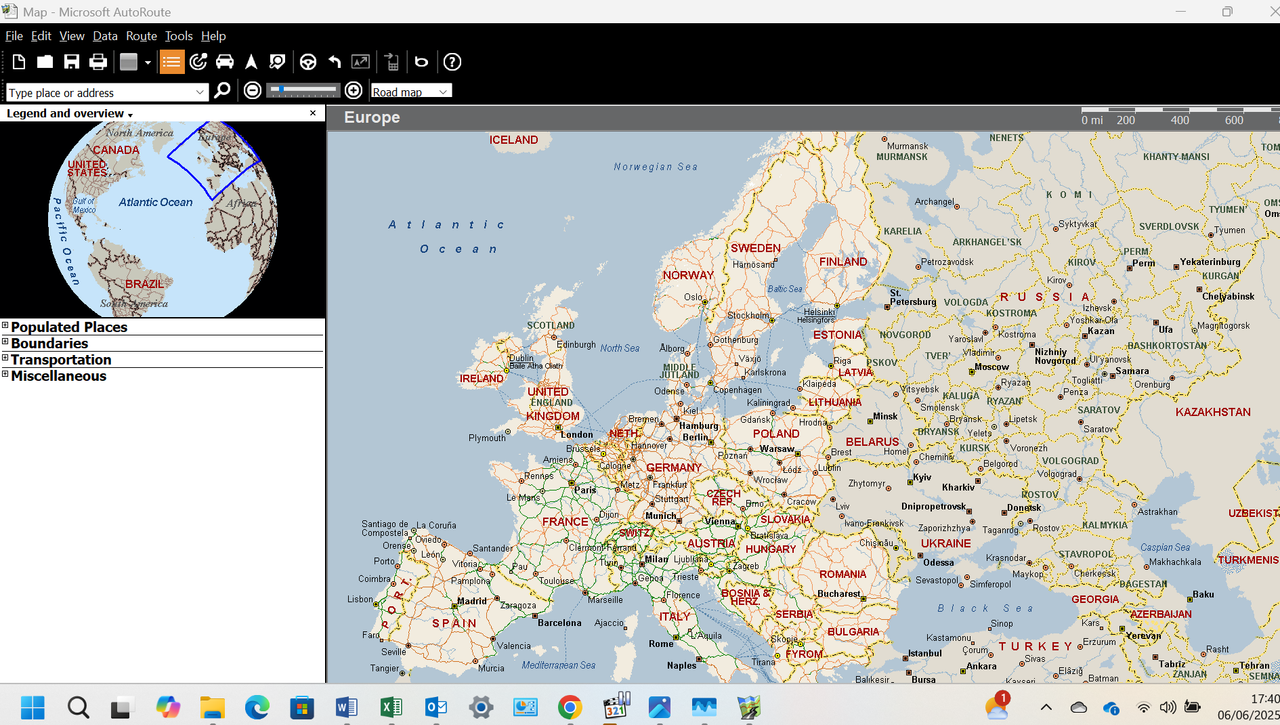Expand the Boundaries legend category
This screenshot has height=725, width=1280.
[5, 342]
